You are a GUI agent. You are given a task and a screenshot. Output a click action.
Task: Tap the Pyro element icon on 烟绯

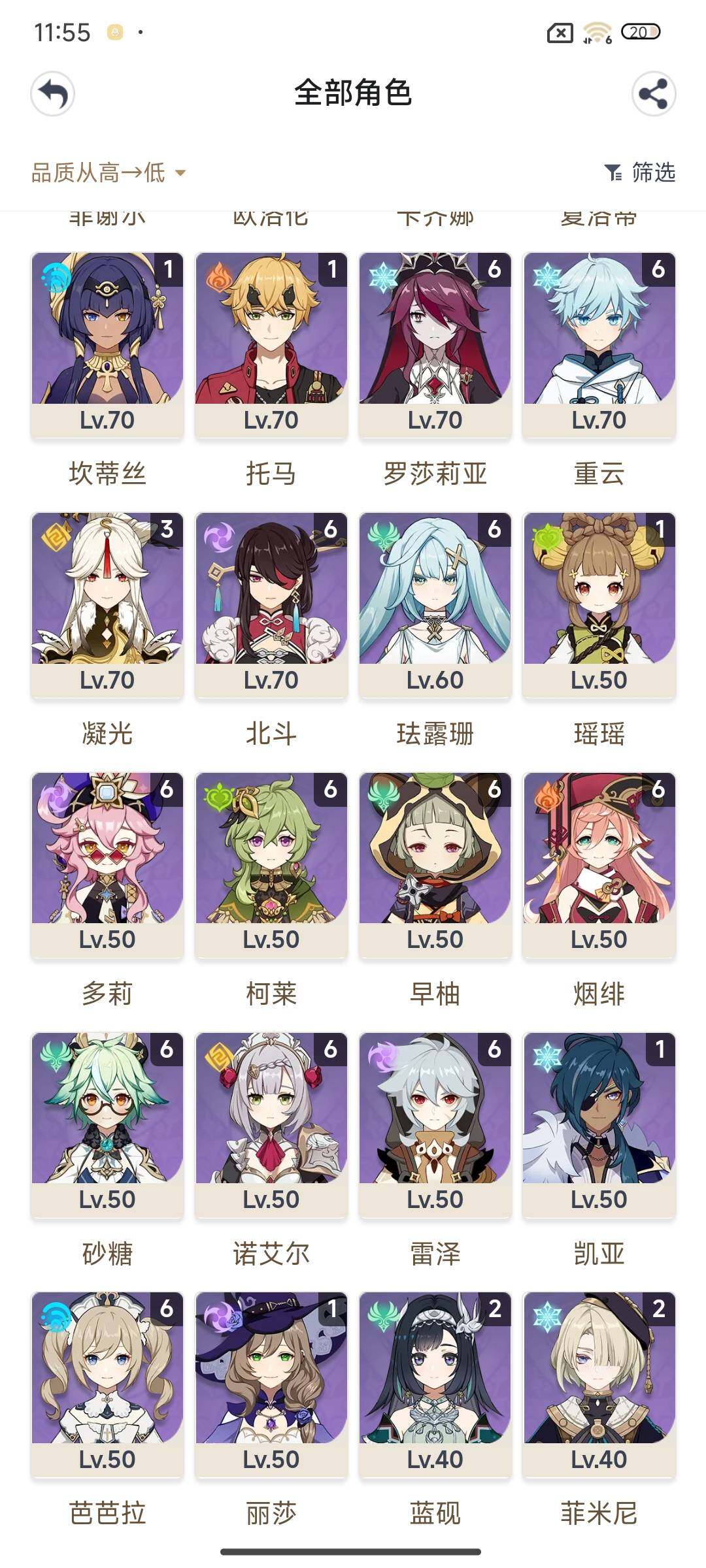(547, 798)
